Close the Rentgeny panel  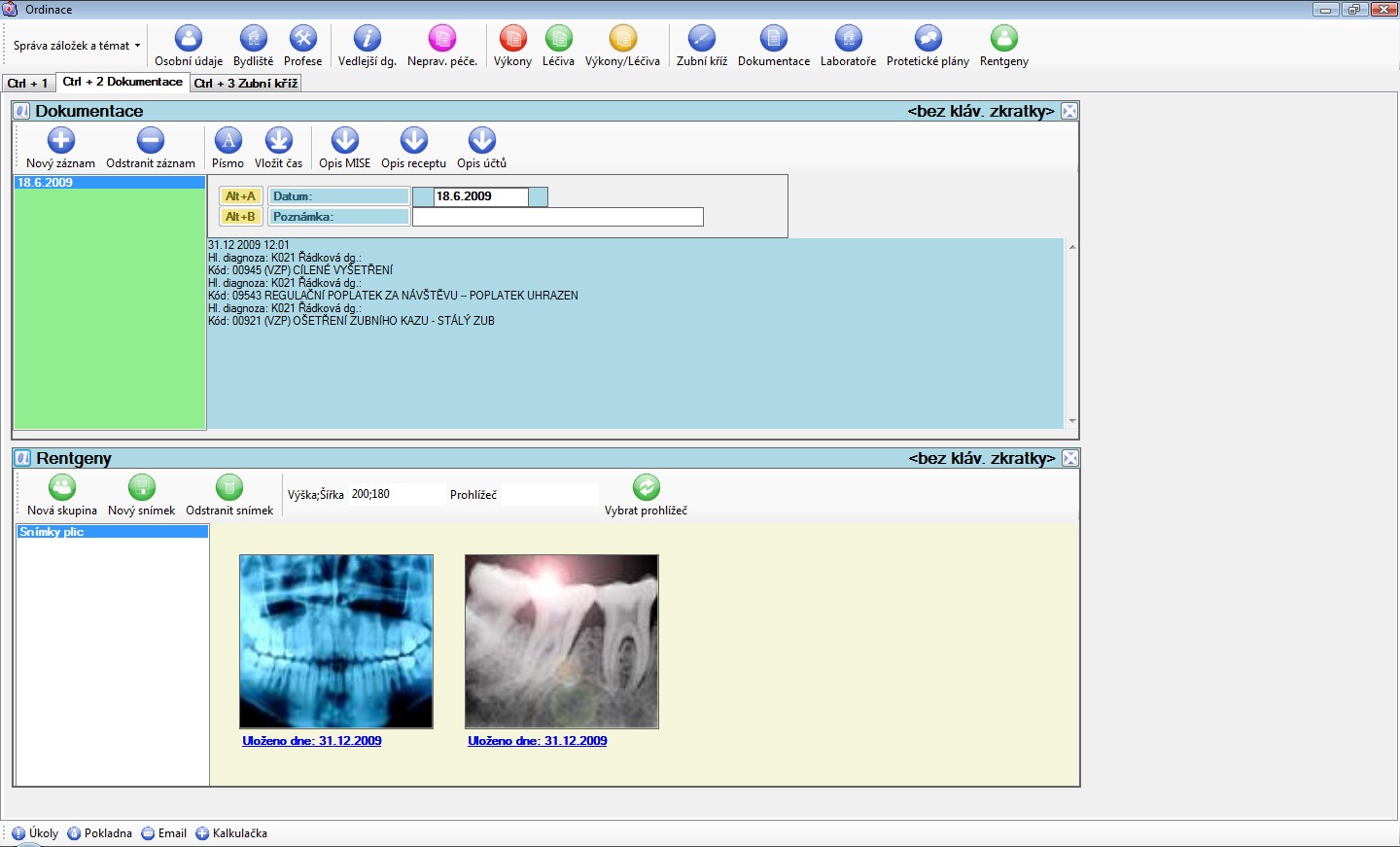[x=1069, y=458]
